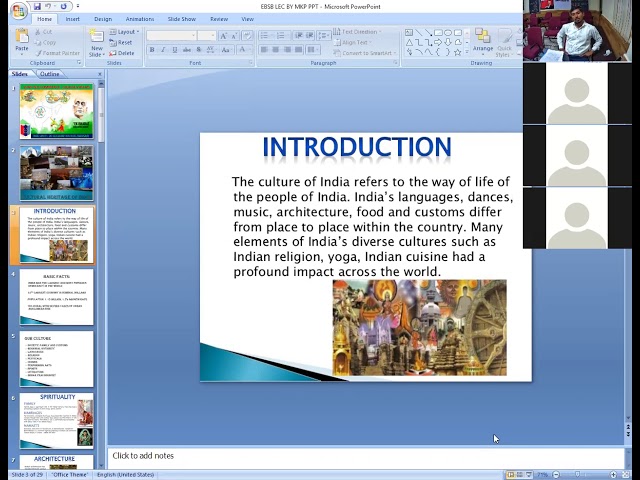This screenshot has width=640, height=480.
Task: Click the Increase List Level icon
Action: point(310,36)
